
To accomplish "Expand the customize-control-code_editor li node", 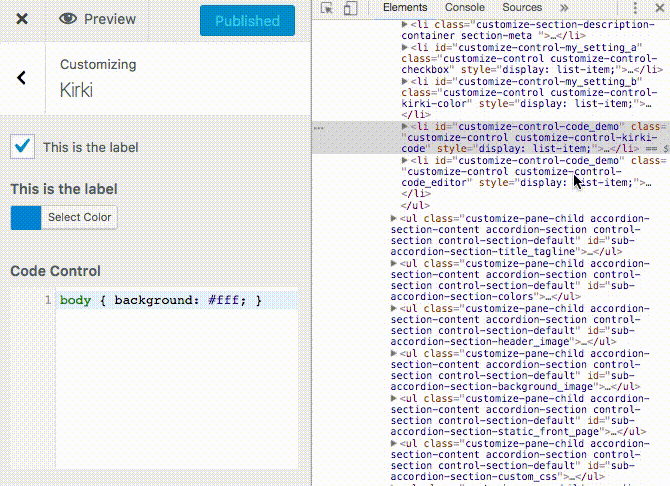I will (404, 160).
